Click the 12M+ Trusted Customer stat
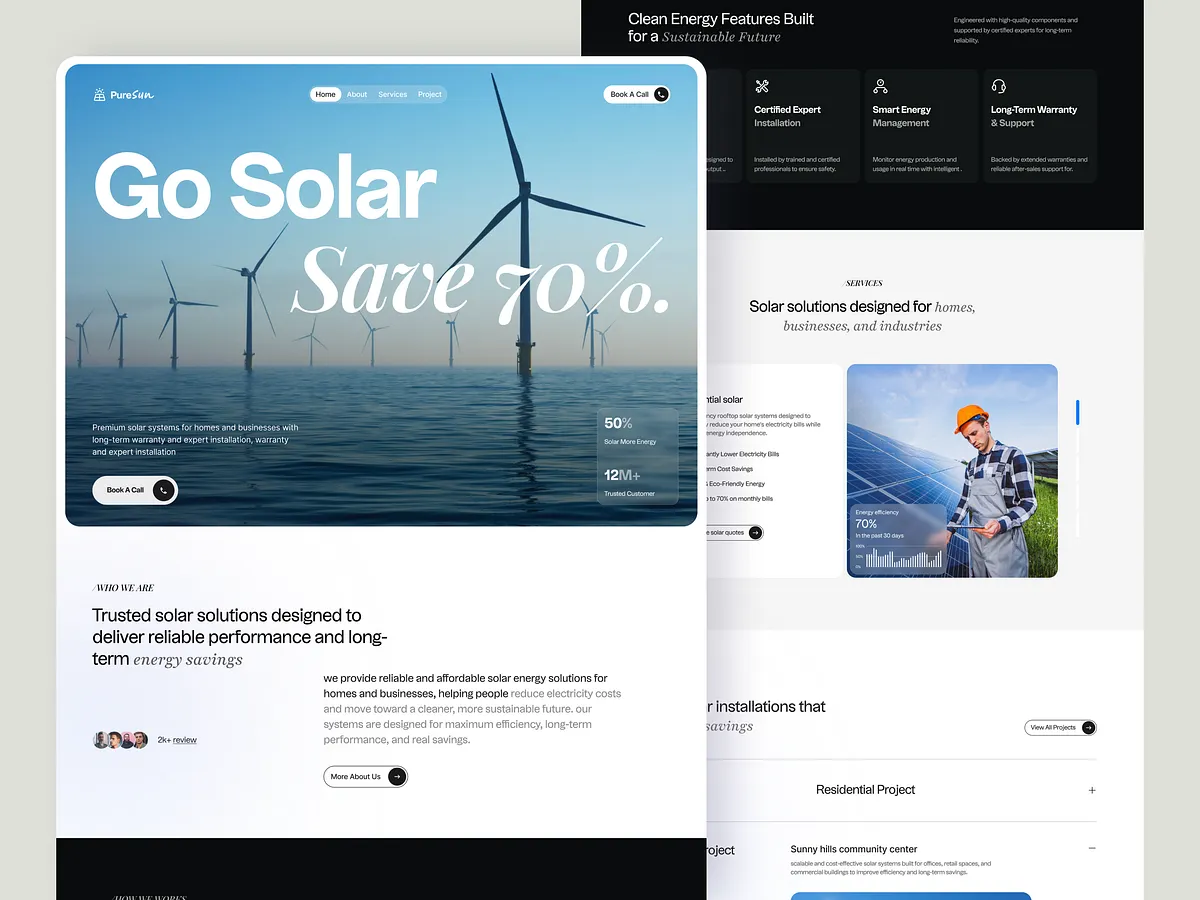This screenshot has height=900, width=1200. tap(630, 483)
